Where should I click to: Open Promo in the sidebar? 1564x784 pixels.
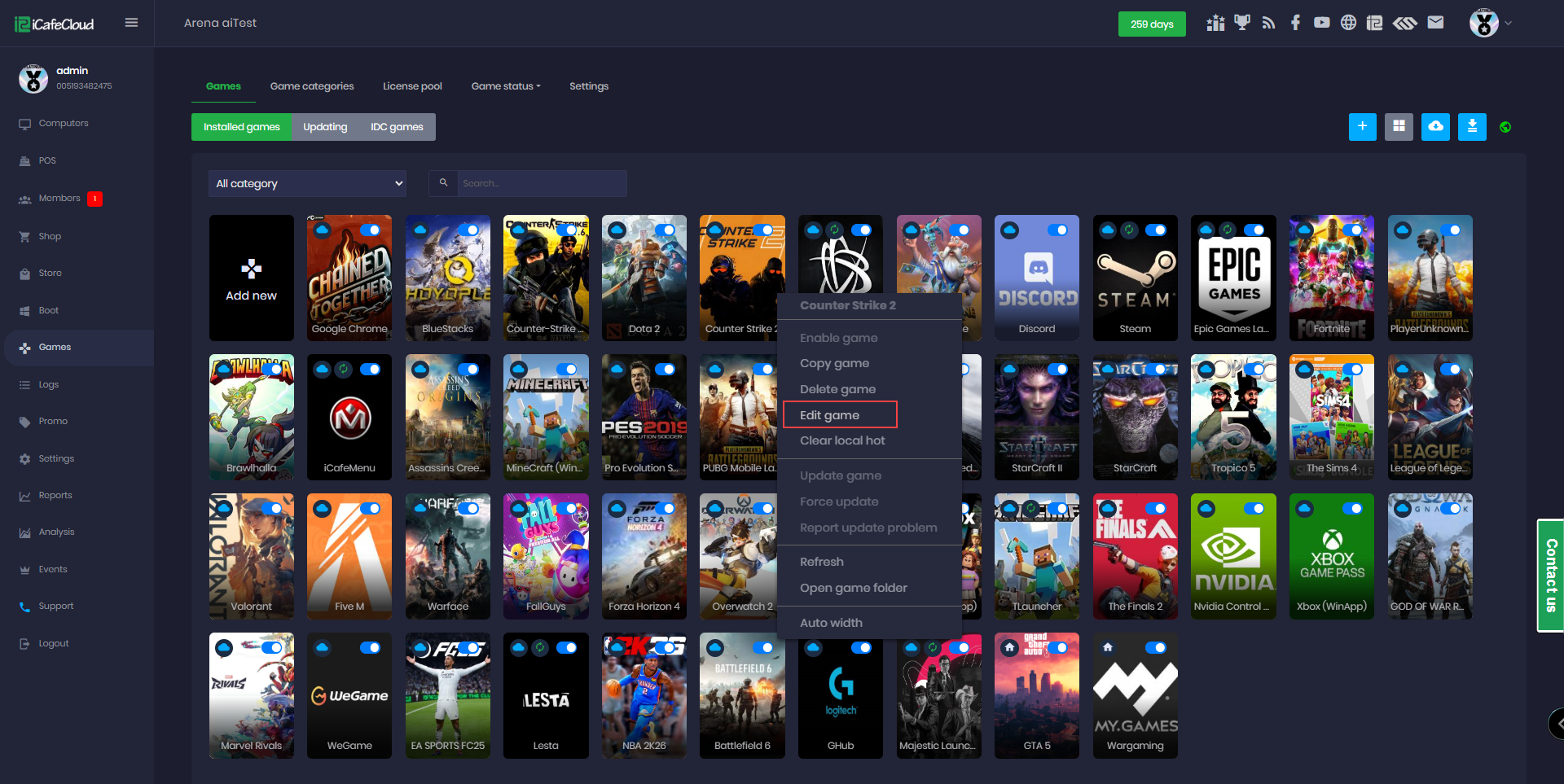tap(53, 422)
